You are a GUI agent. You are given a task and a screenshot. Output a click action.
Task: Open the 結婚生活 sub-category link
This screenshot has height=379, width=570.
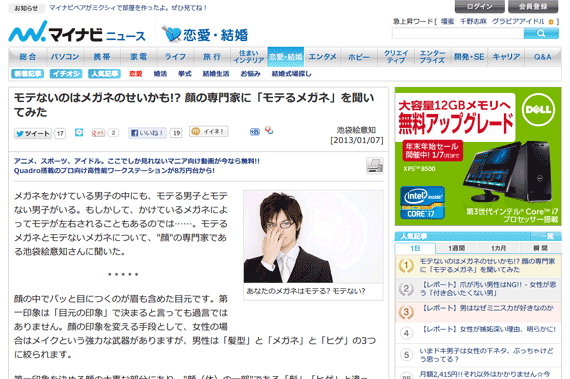click(x=216, y=74)
